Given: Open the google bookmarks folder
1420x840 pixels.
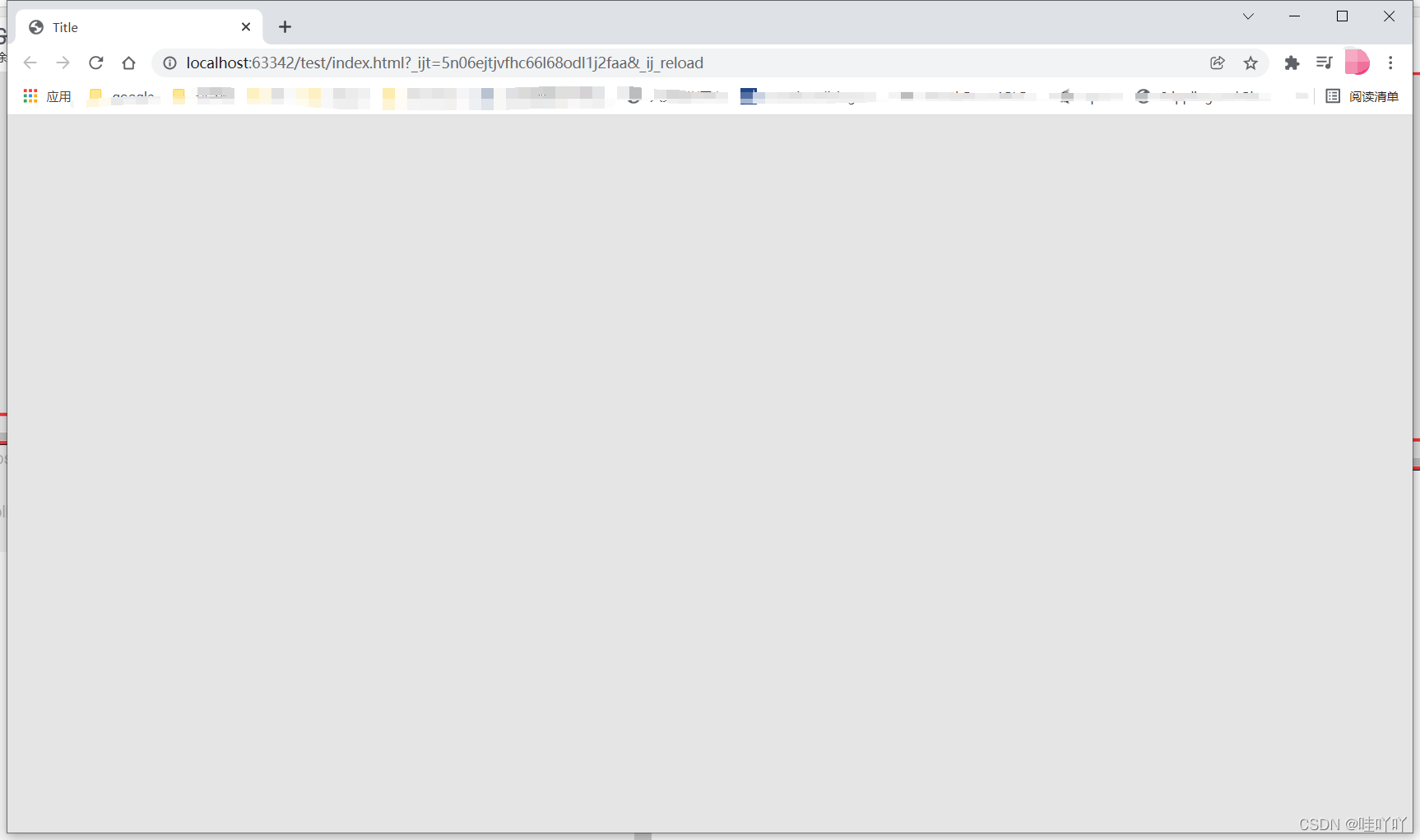Looking at the screenshot, I should point(122,96).
